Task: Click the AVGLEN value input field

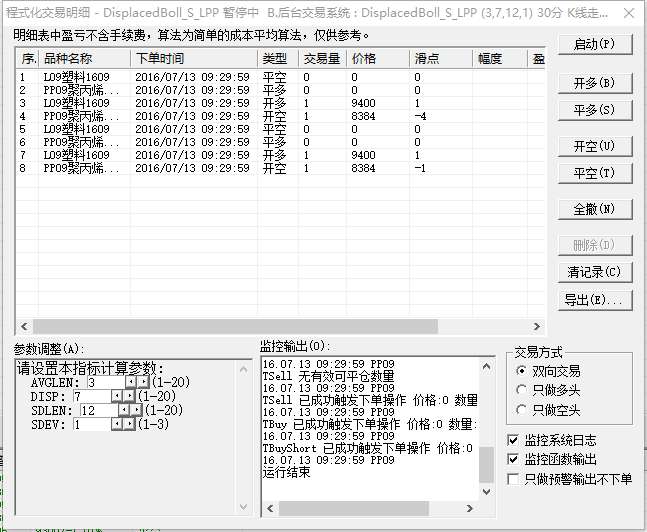Action: coord(105,382)
